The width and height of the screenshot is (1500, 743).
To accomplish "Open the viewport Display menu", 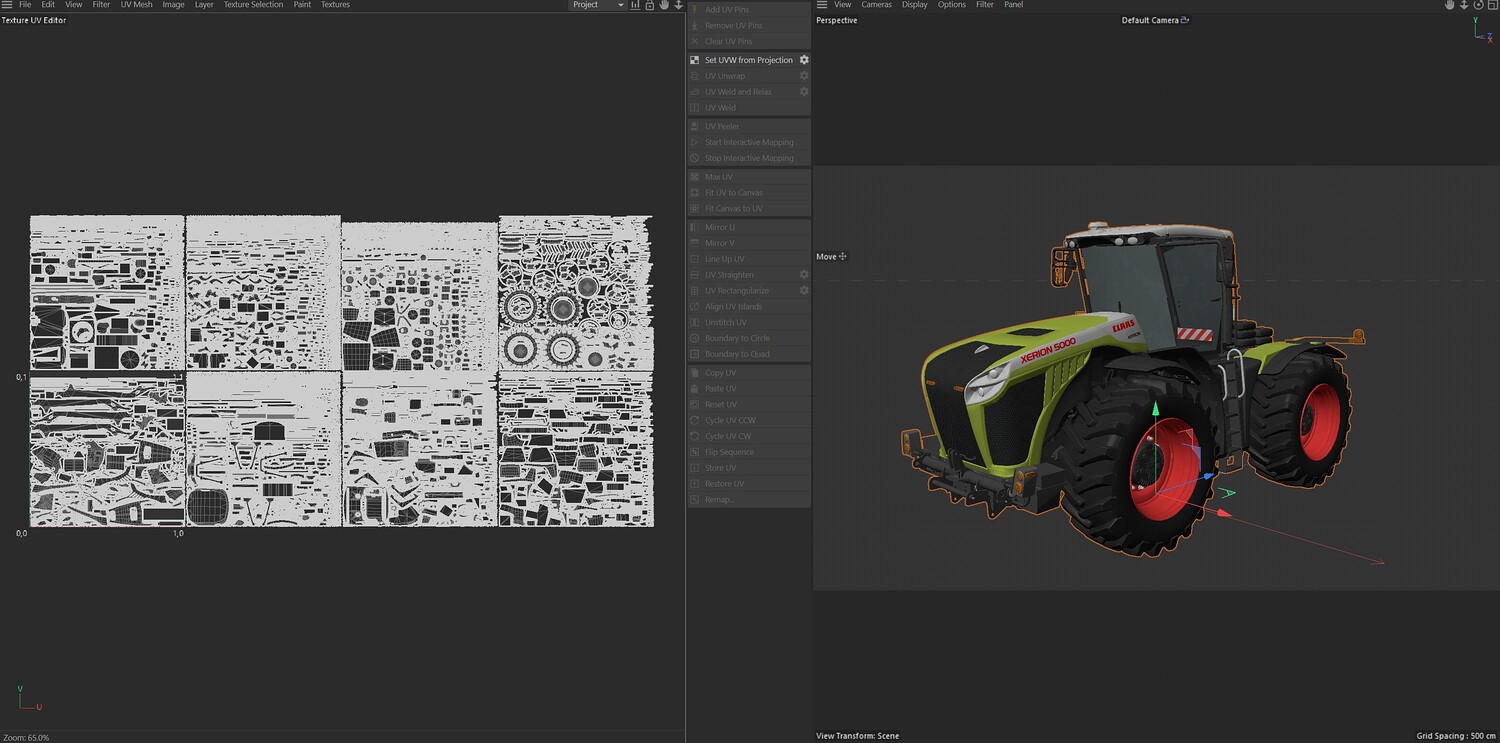I will [x=914, y=5].
